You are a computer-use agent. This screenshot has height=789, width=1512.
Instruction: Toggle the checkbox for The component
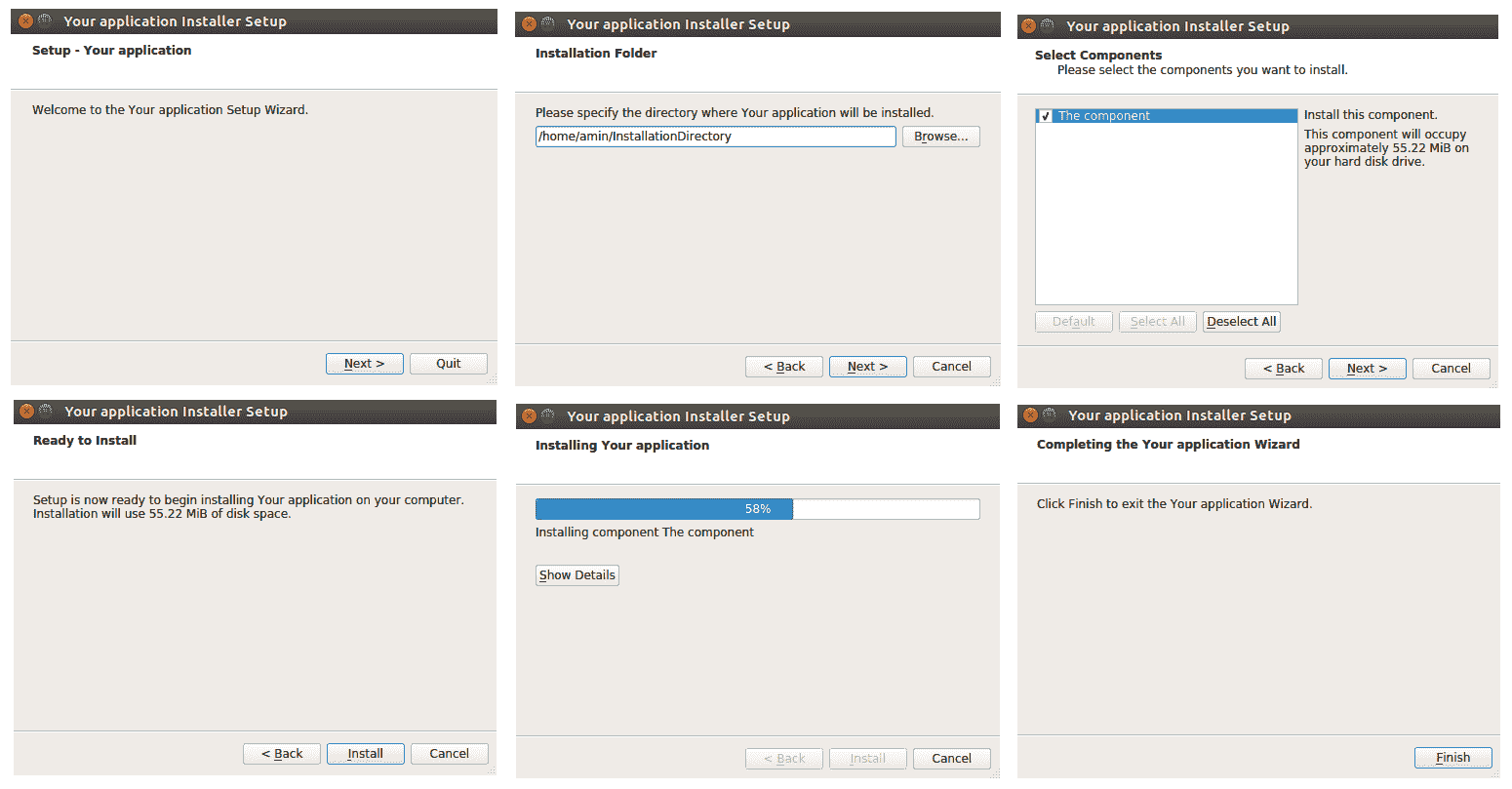pyautogui.click(x=1046, y=116)
